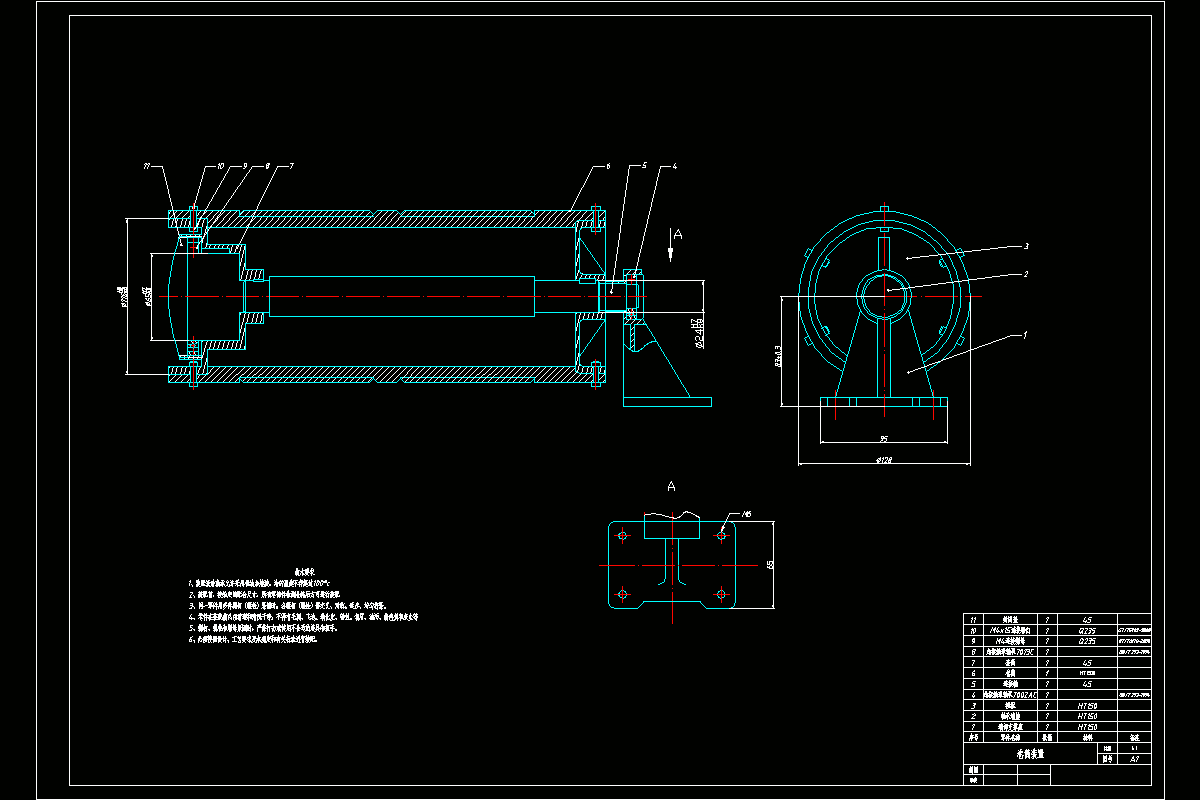Click the 95 base width dimension

(884, 439)
